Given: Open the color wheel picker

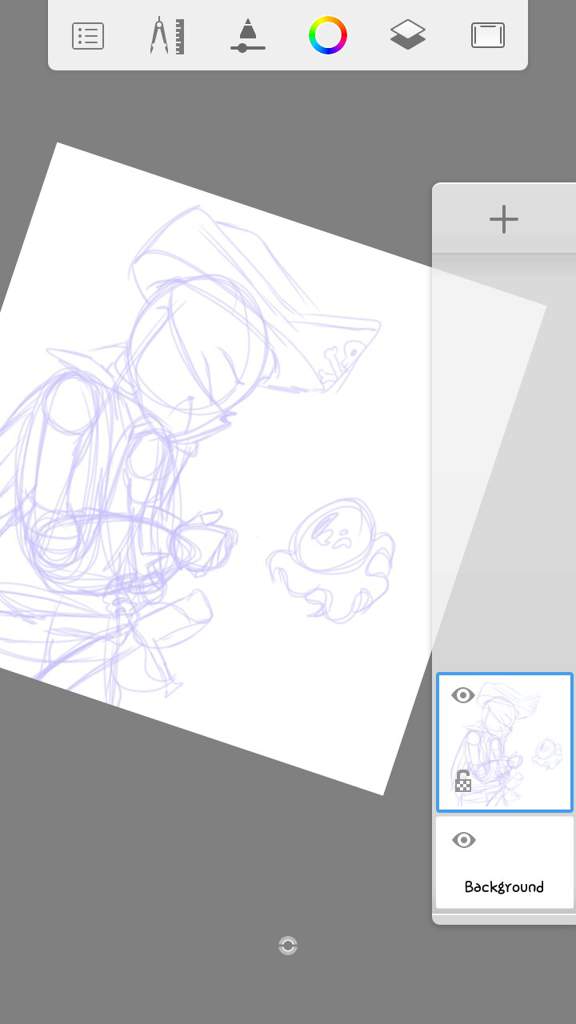Looking at the screenshot, I should pos(328,35).
